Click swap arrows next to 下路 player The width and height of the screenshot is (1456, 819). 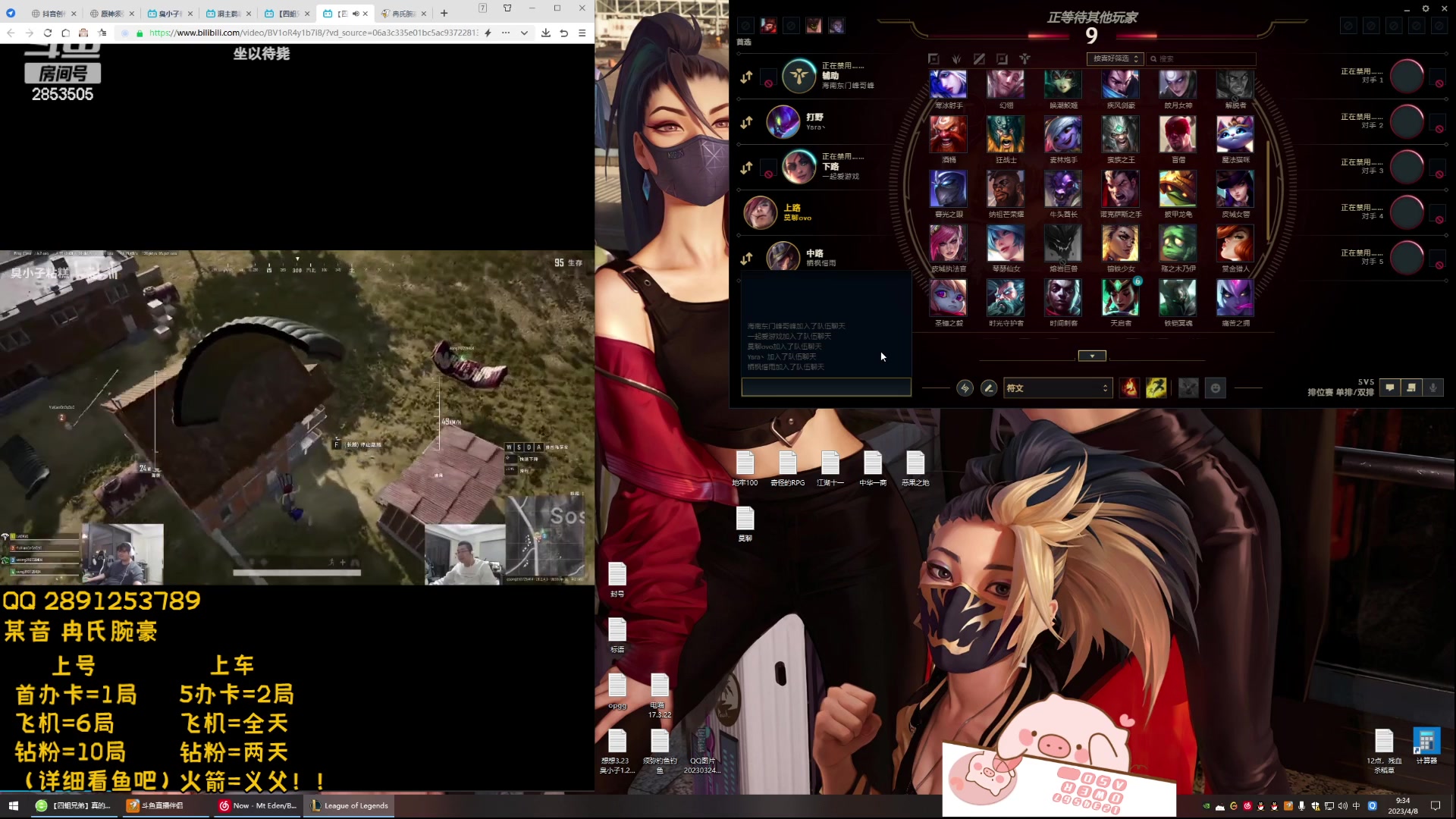pos(746,168)
